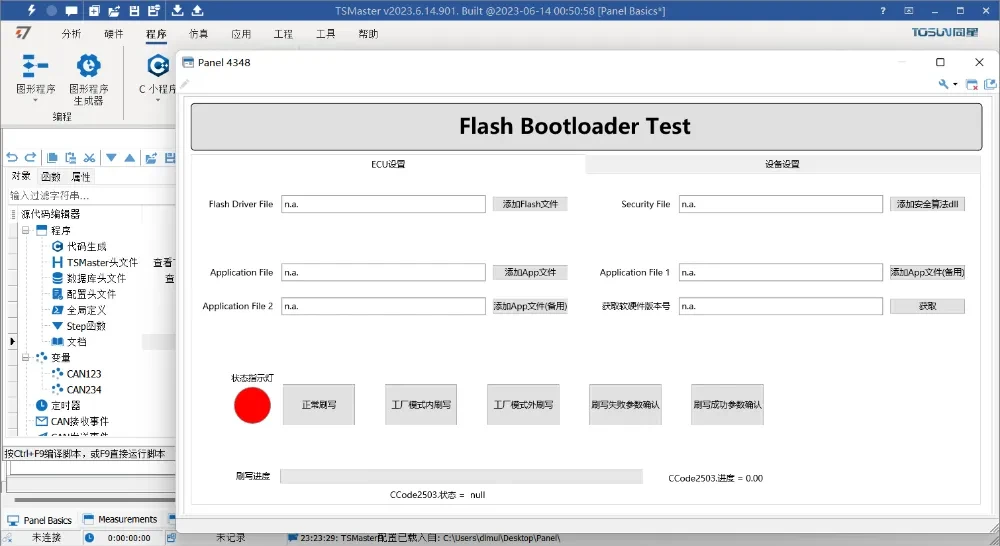Click the undo arrow in code editor toolbar
The image size is (1000, 546).
tap(12, 157)
